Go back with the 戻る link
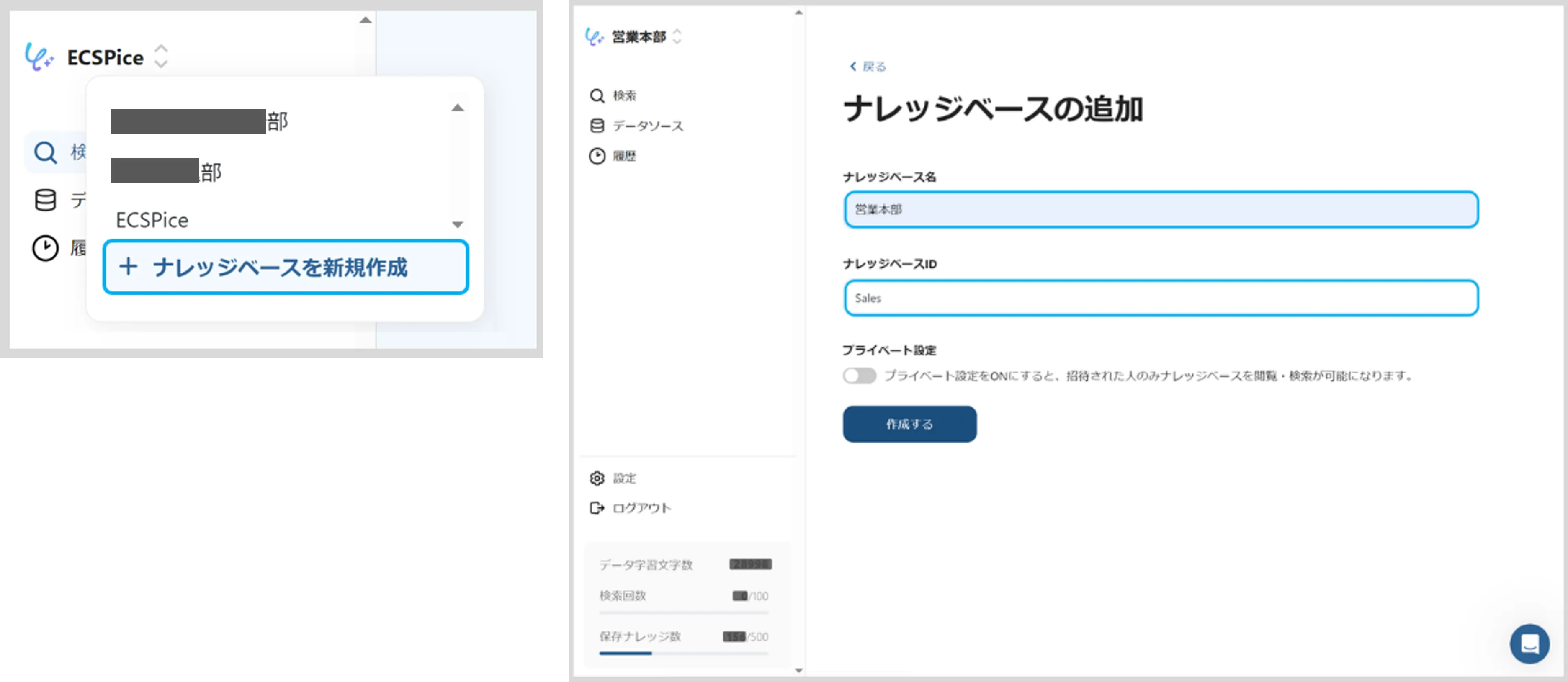1568x682 pixels. [x=874, y=66]
